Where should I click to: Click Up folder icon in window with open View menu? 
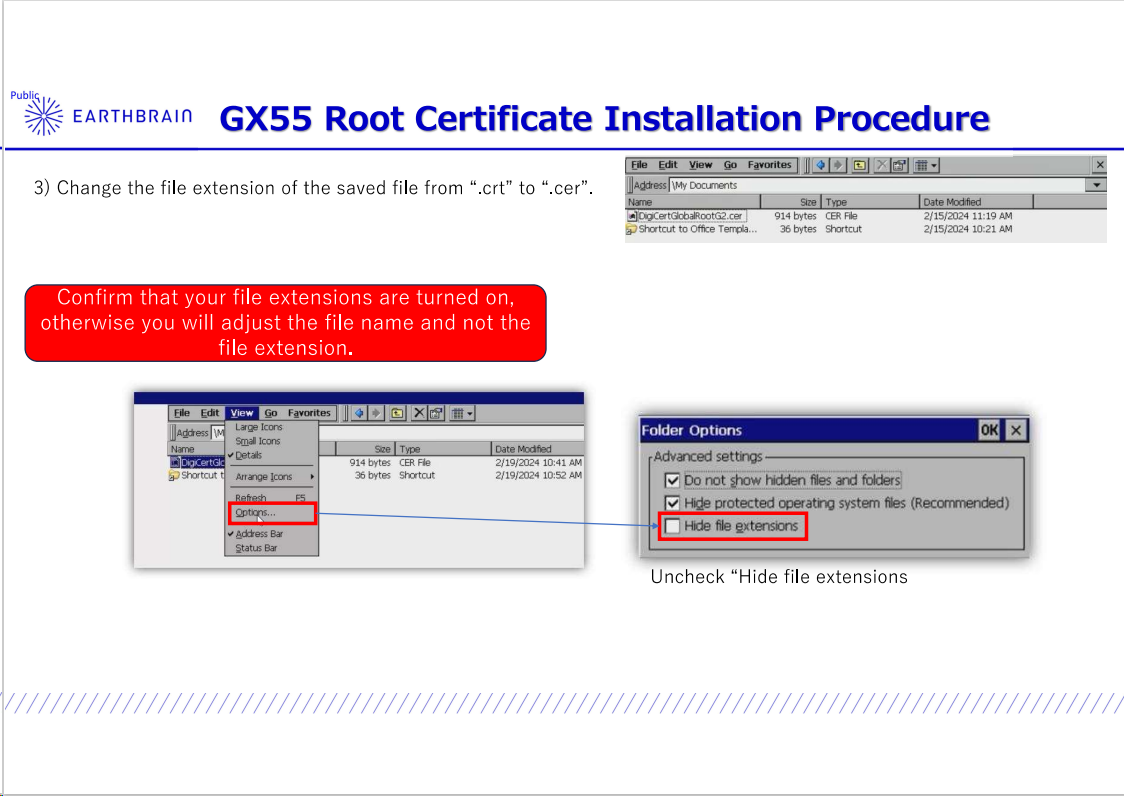pos(397,413)
